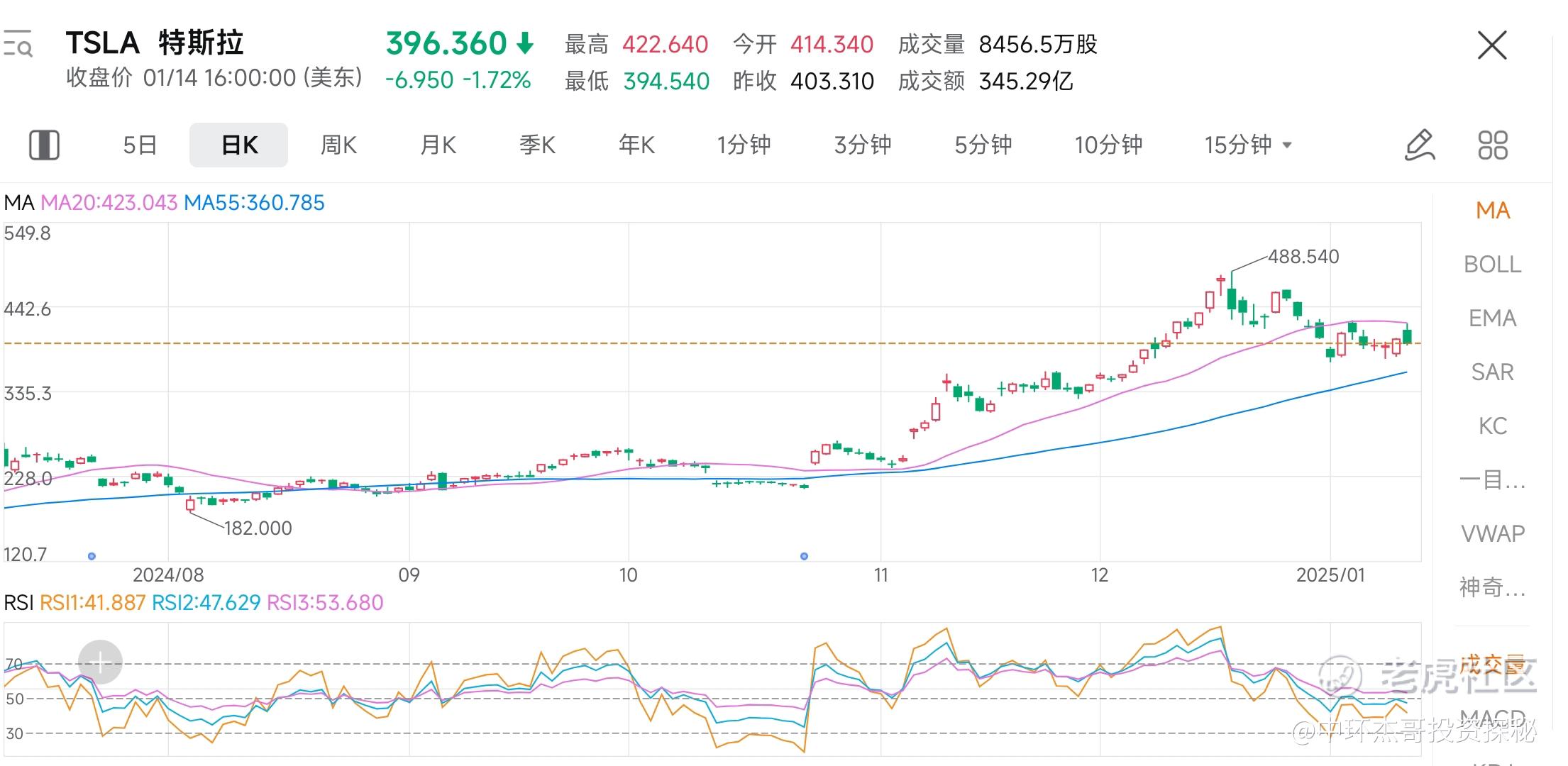This screenshot has height=766, width=1568.
Task: Click the 成交额 345.29亿 value
Action: (1026, 82)
